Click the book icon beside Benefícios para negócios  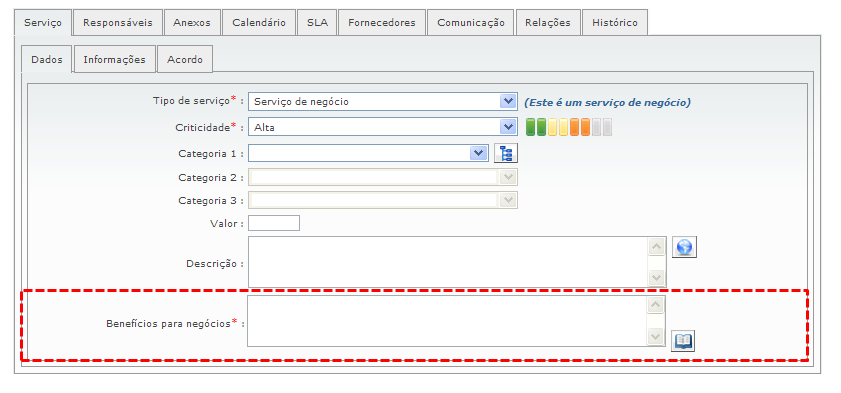click(x=683, y=340)
